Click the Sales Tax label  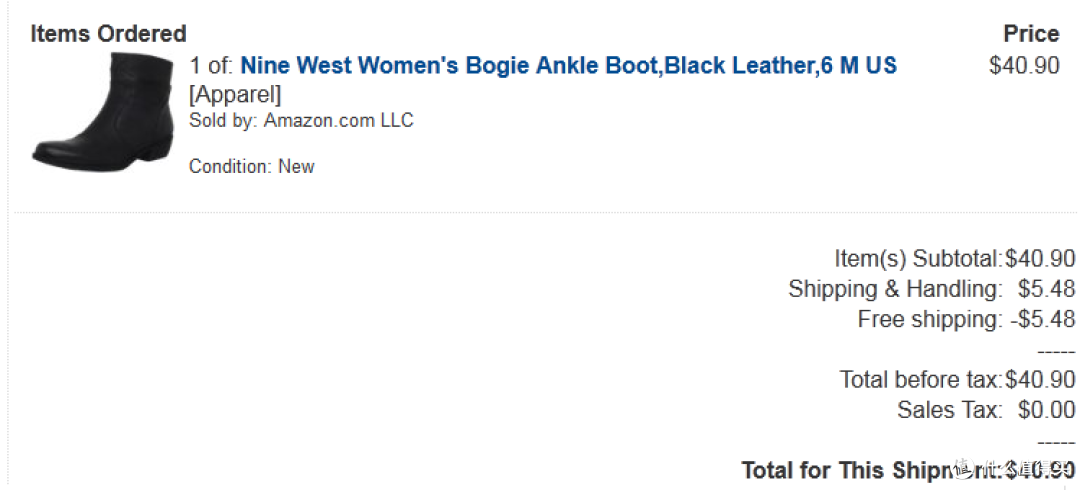tap(950, 410)
